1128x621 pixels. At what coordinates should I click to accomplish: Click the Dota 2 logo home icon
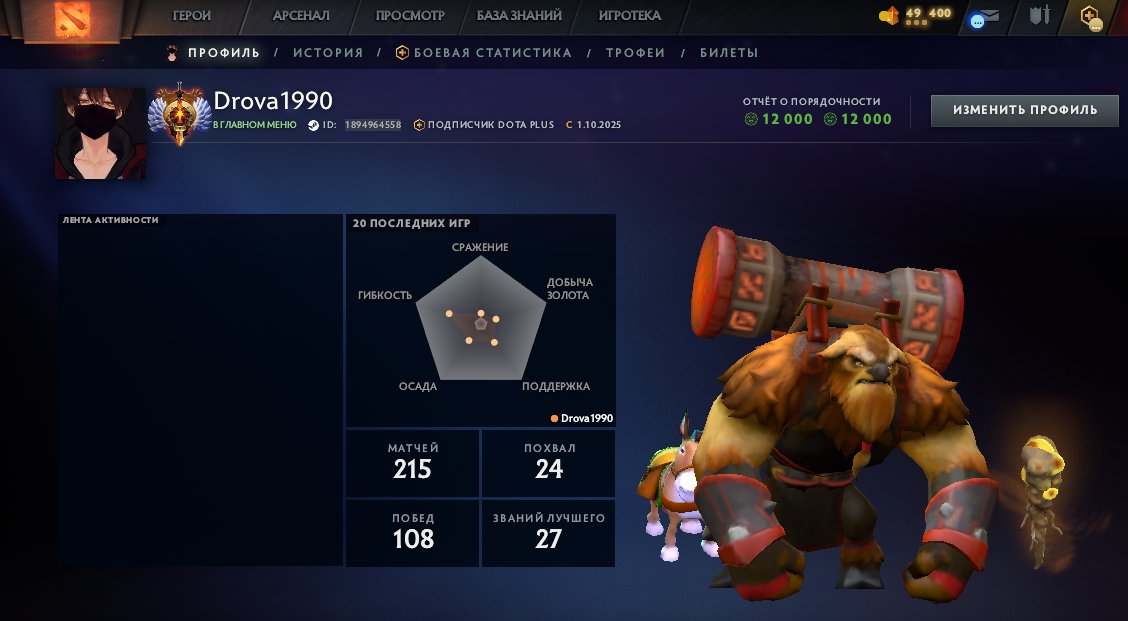[x=73, y=19]
